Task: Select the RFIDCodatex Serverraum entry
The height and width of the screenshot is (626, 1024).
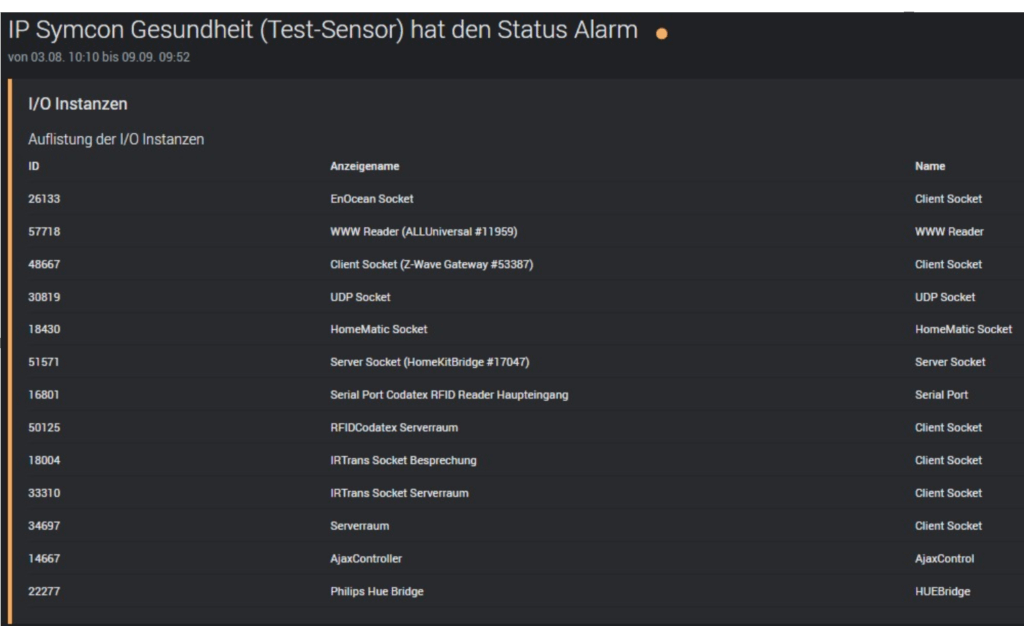Action: [x=393, y=428]
